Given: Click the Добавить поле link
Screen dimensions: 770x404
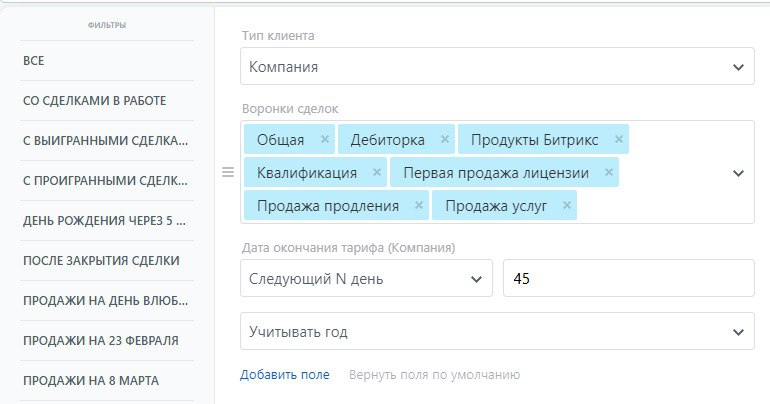Looking at the screenshot, I should [284, 375].
